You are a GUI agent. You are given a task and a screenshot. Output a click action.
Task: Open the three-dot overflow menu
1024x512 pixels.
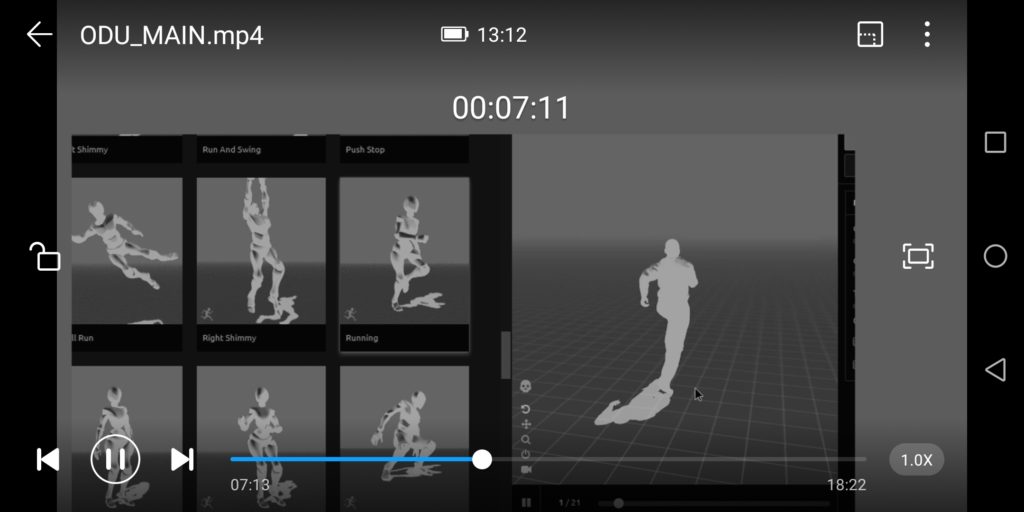pyautogui.click(x=927, y=34)
